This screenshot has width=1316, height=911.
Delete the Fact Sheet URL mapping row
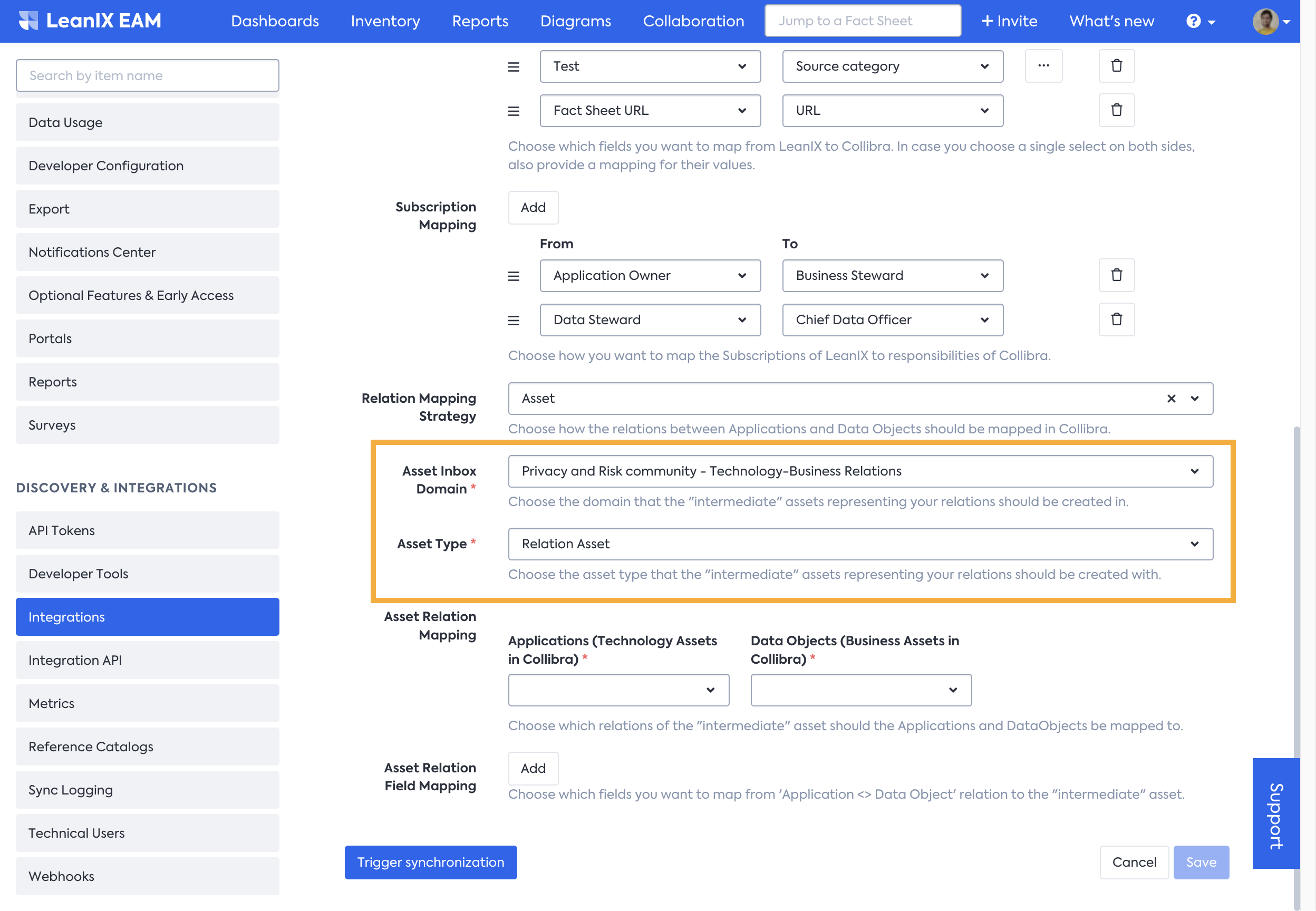click(x=1116, y=110)
